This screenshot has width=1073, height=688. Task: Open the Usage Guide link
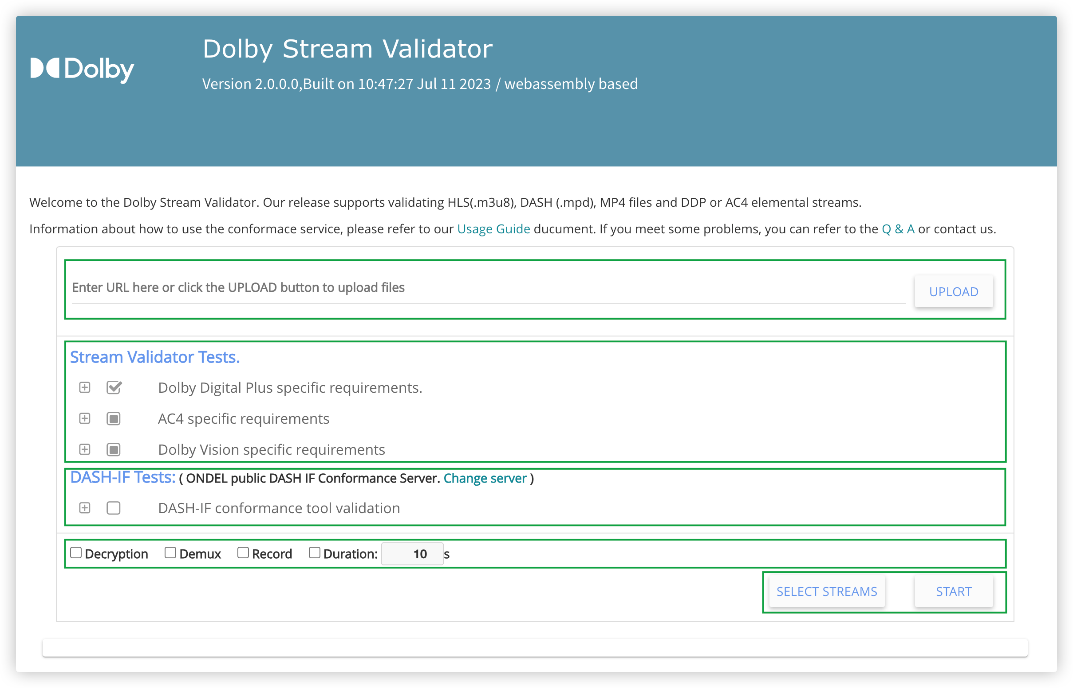pos(493,229)
